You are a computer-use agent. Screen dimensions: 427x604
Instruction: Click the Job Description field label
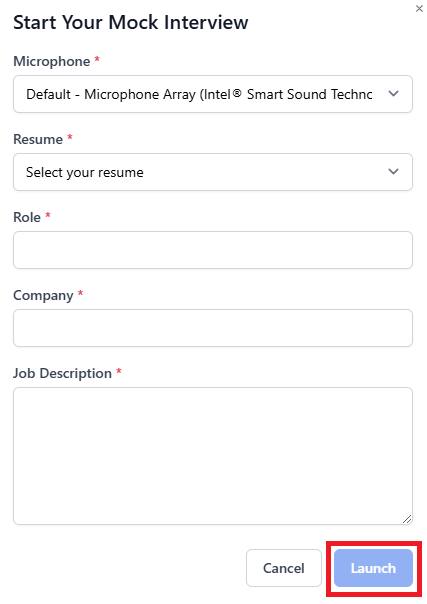click(x=62, y=373)
